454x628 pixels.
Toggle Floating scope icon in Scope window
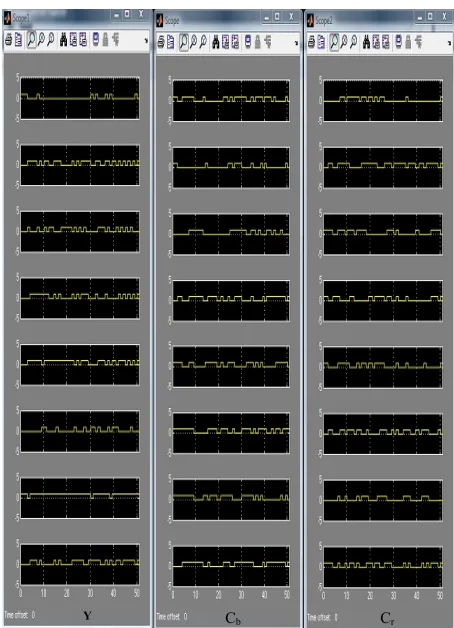tap(248, 42)
